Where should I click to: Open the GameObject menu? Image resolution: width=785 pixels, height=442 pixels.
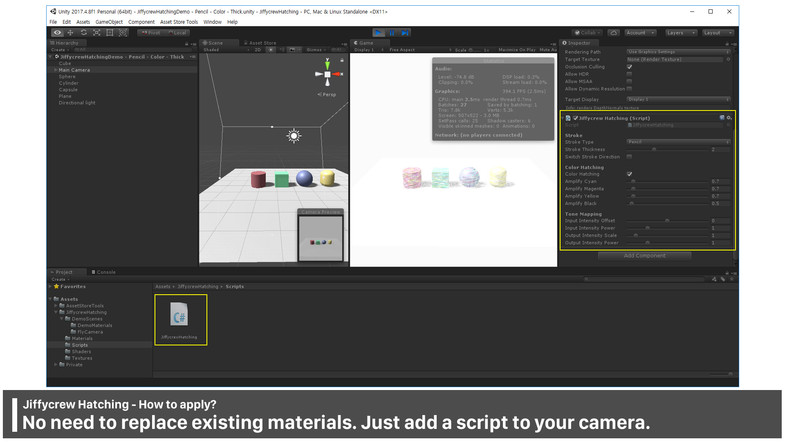tap(109, 22)
